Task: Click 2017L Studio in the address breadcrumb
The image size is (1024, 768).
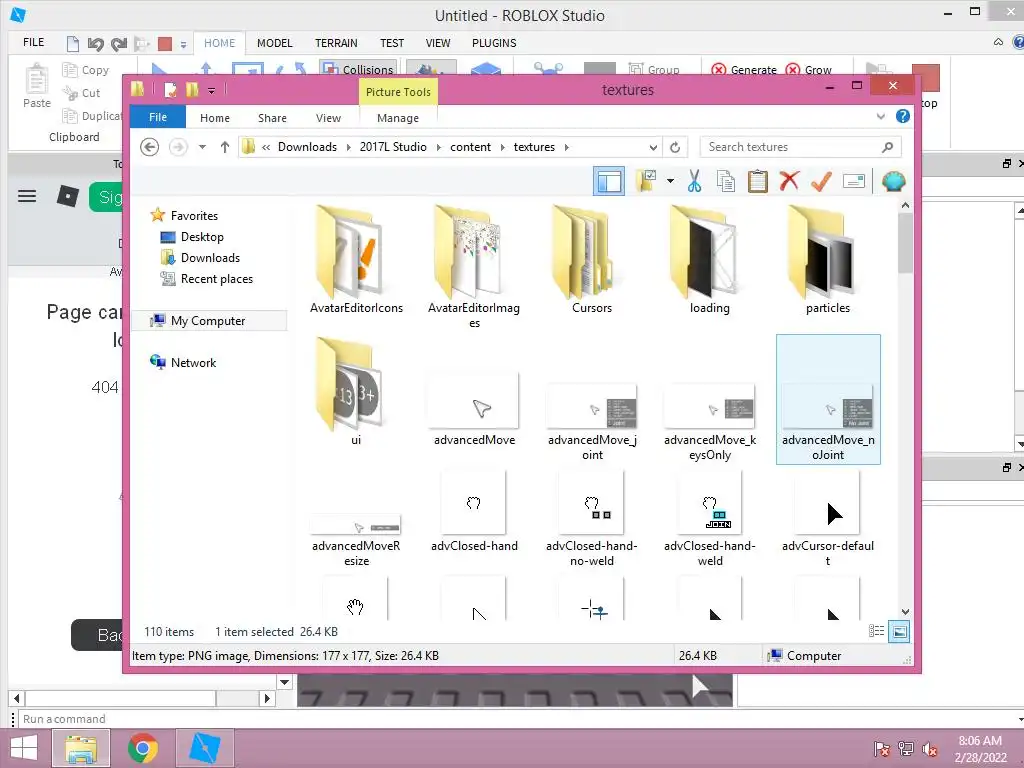Action: coord(393,147)
